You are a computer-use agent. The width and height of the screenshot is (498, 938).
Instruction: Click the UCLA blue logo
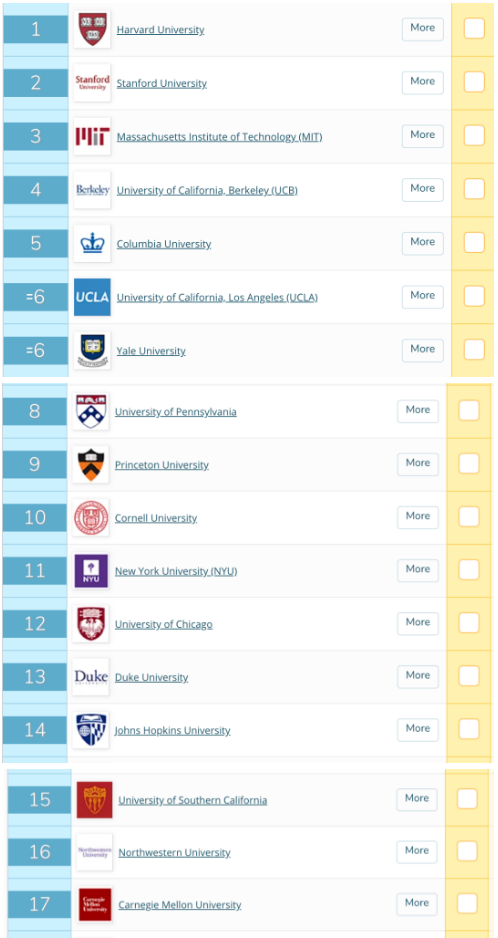click(92, 297)
